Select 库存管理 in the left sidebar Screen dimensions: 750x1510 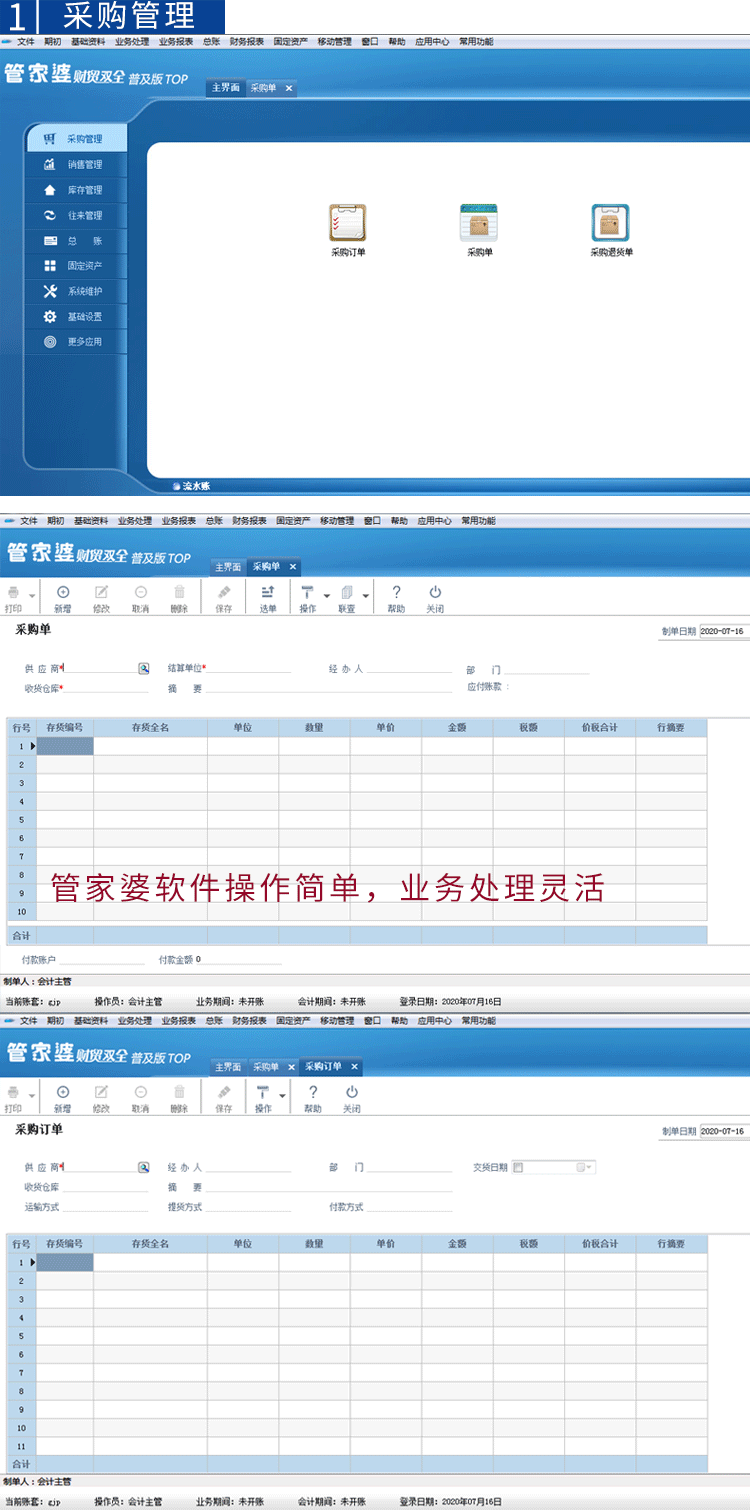[77, 190]
